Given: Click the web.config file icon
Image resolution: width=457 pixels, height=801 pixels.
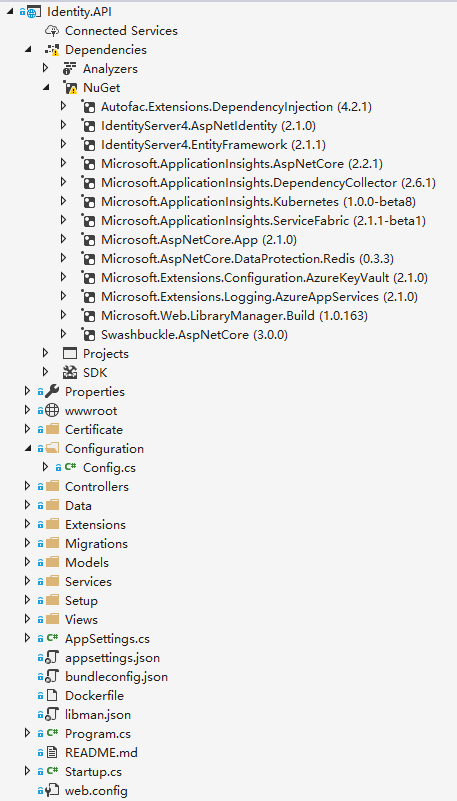Looking at the screenshot, I should (52, 790).
